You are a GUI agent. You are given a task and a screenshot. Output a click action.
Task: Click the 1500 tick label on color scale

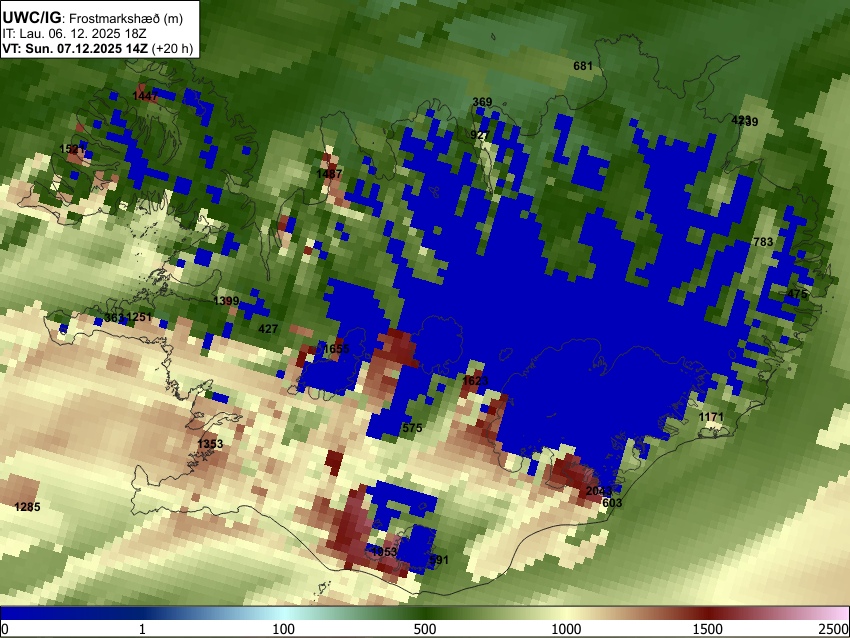point(708,629)
